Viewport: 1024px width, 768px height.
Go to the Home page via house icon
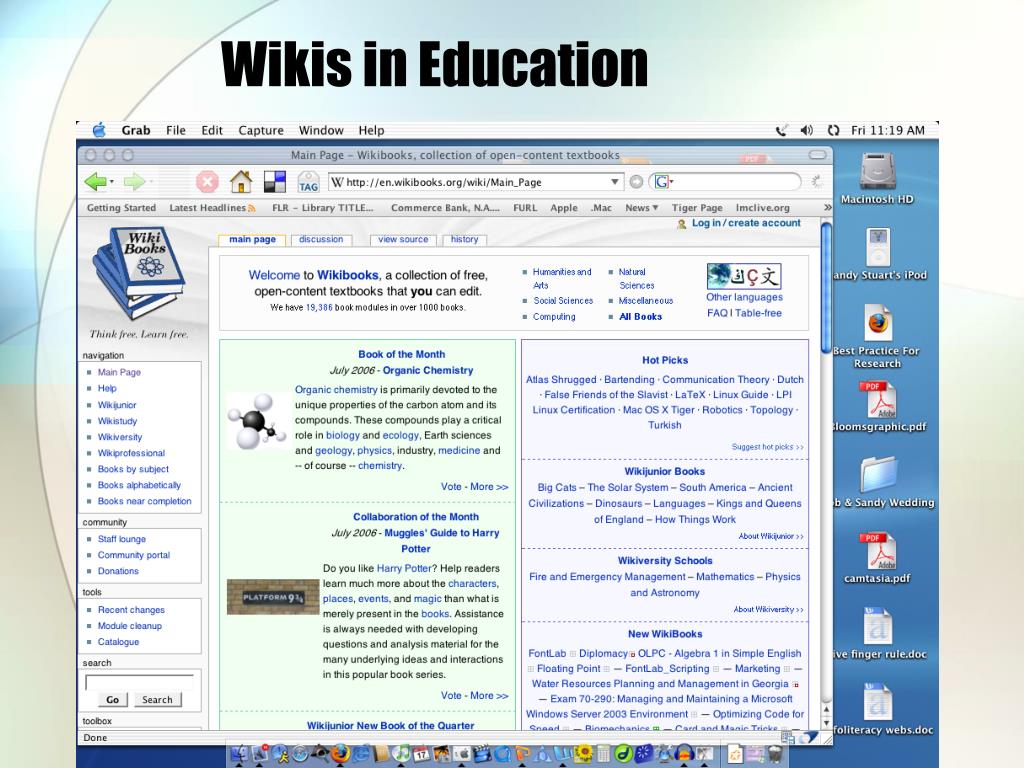tap(241, 182)
